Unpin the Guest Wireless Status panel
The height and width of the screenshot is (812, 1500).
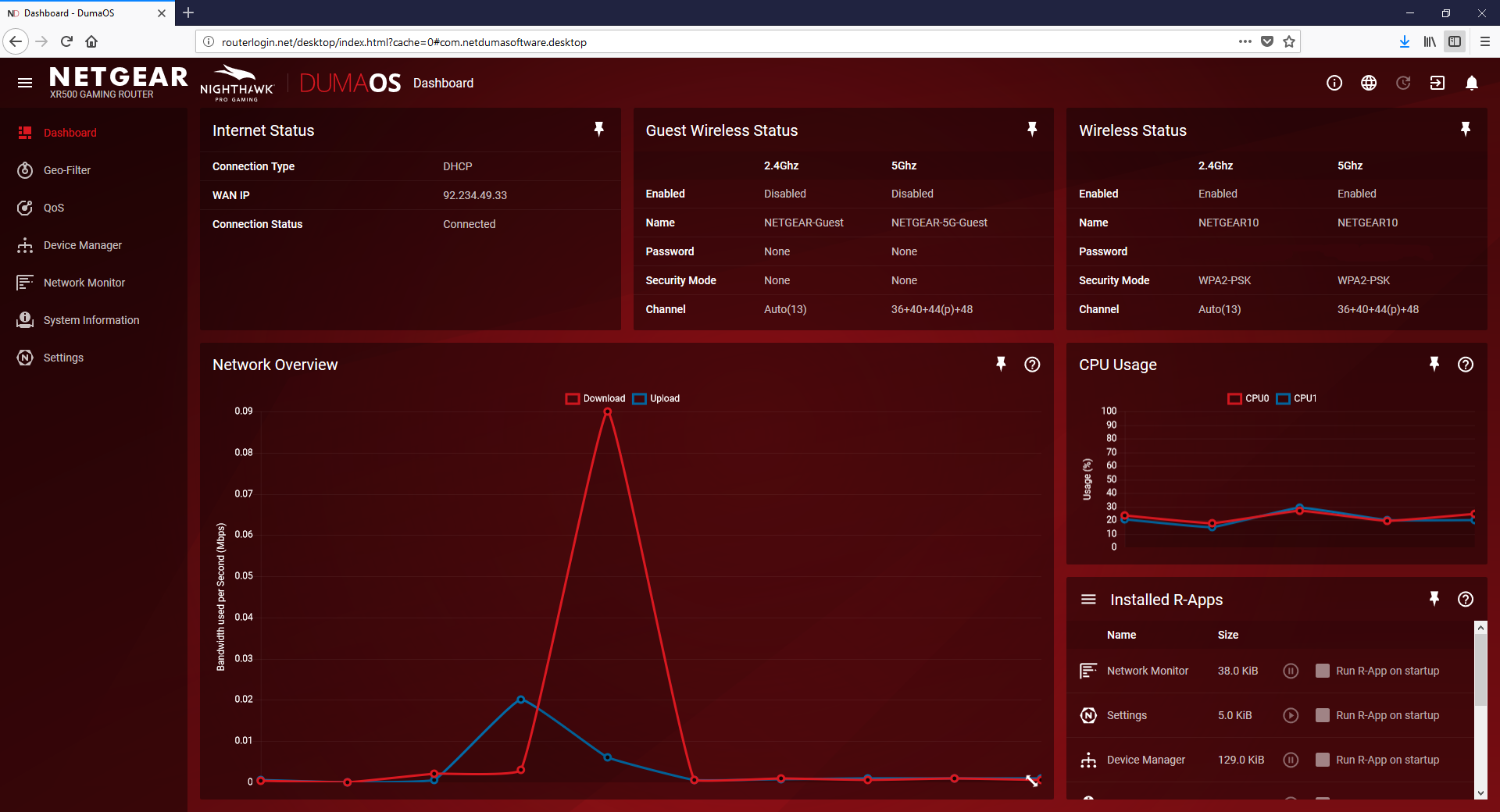1032,130
